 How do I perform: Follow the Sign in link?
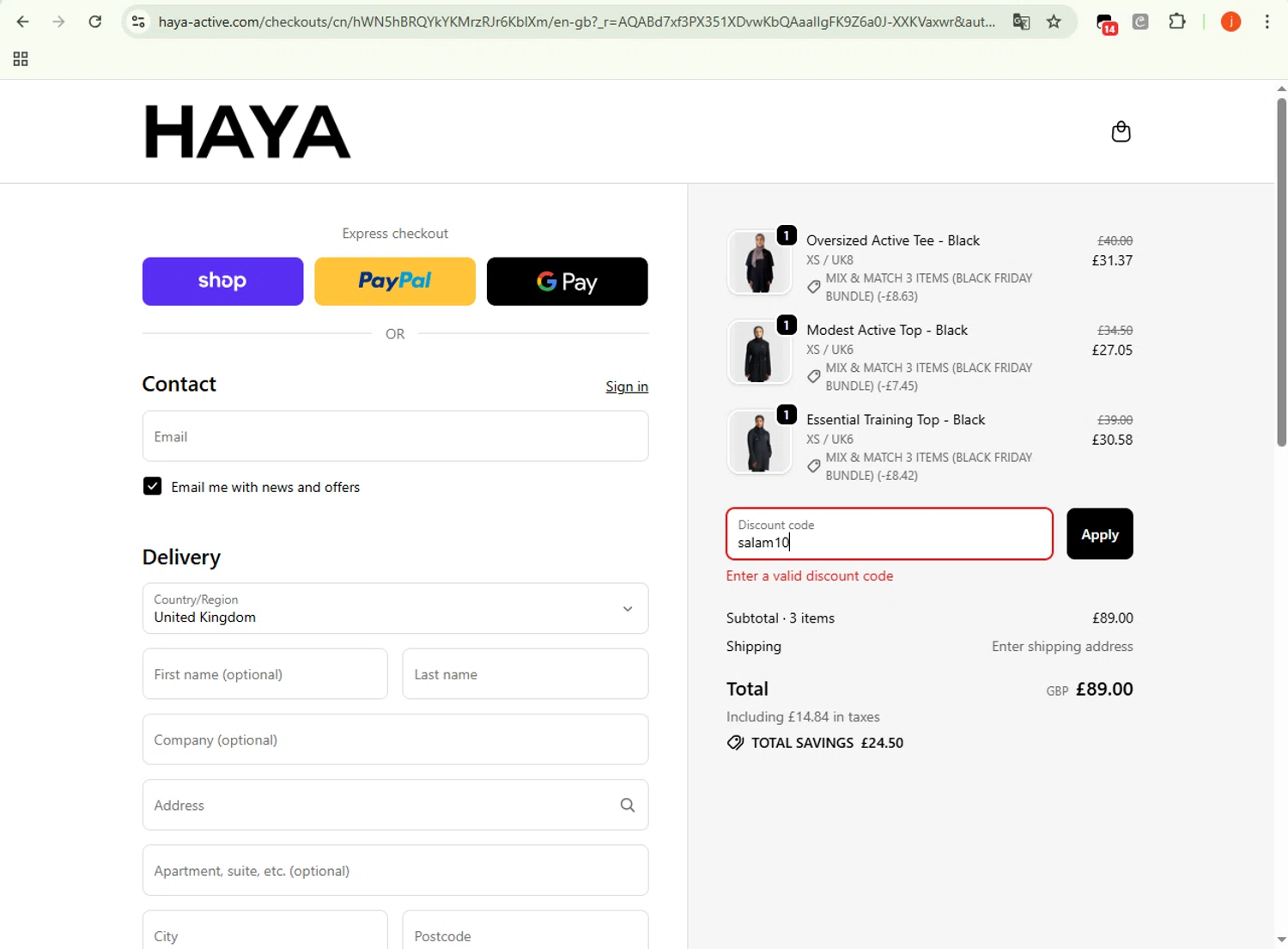click(x=627, y=386)
